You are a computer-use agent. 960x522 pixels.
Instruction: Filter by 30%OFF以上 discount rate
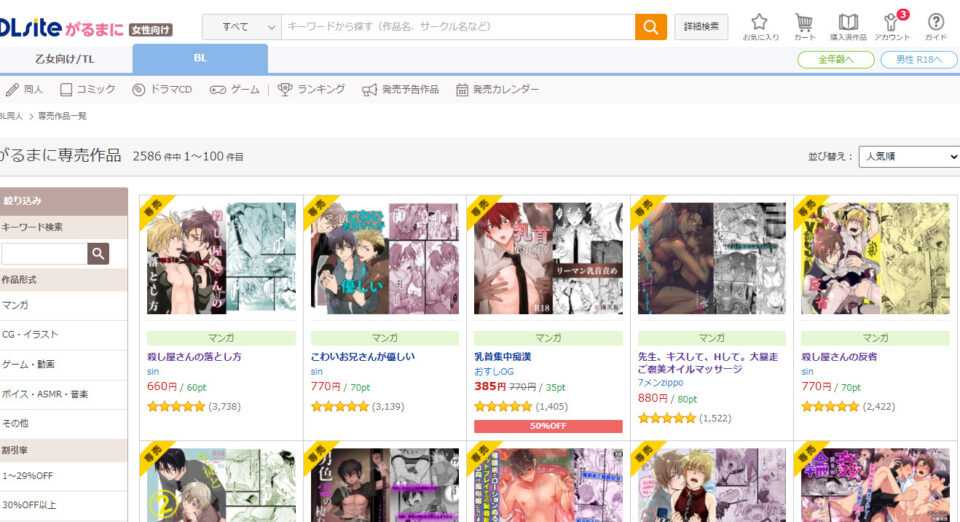(x=64, y=505)
